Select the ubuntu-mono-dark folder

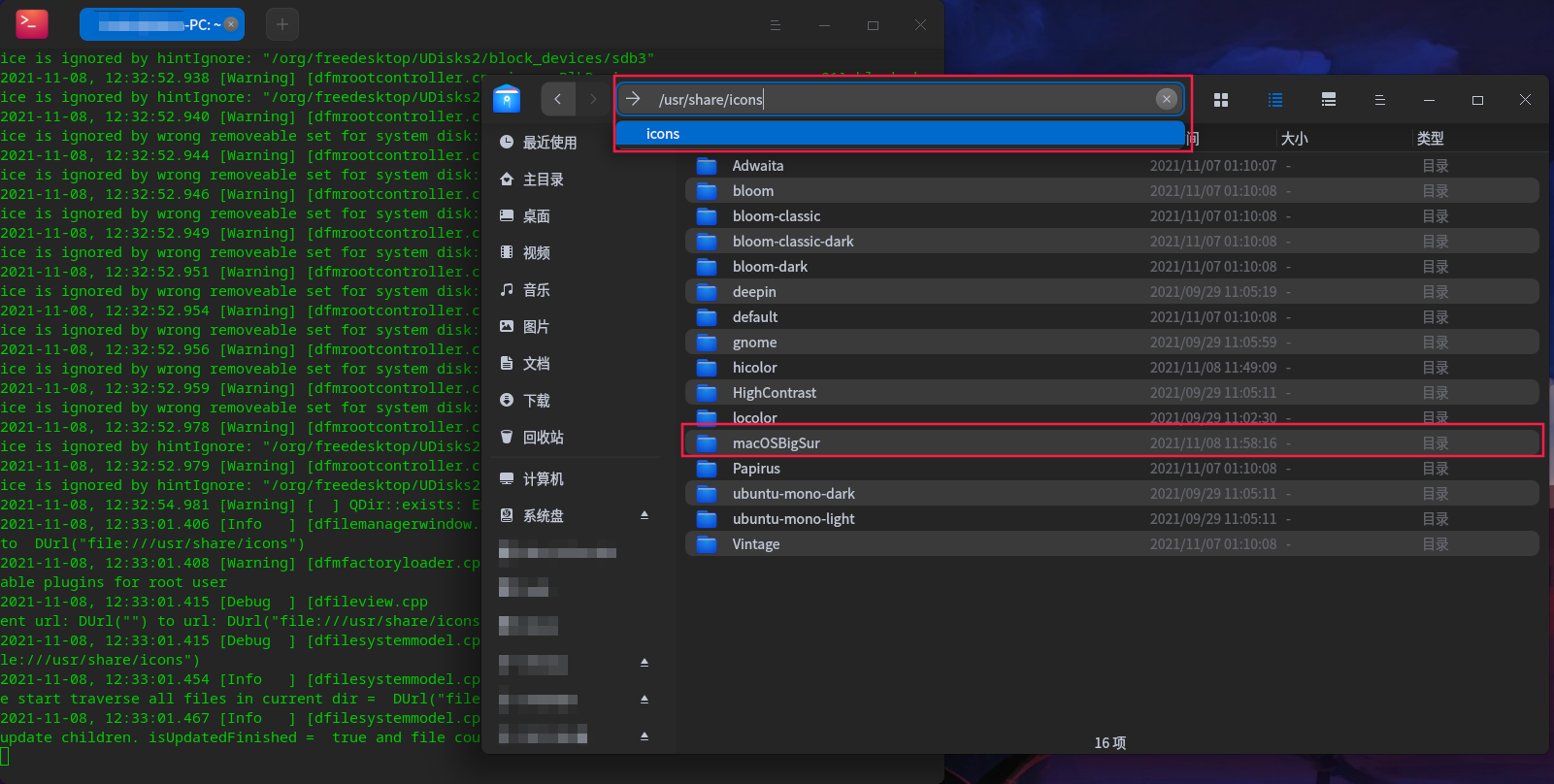[1112, 494]
